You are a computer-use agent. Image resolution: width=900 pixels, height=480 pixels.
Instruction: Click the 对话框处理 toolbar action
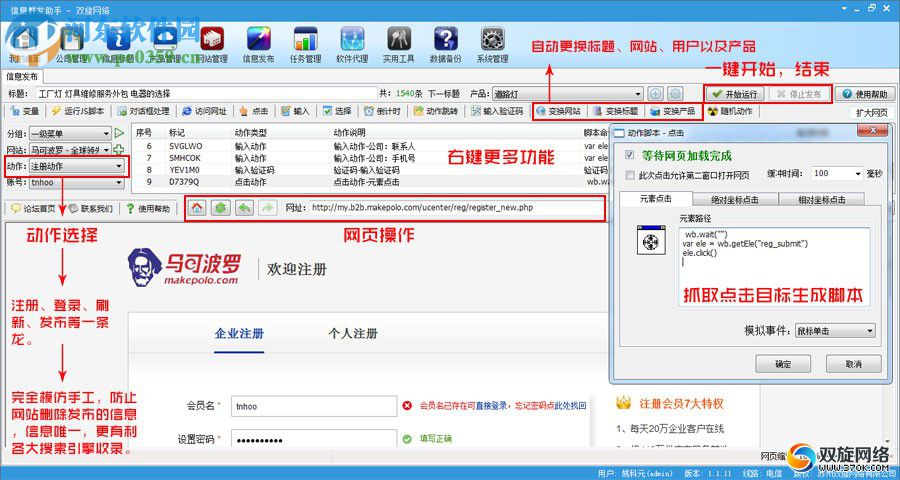coord(143,111)
